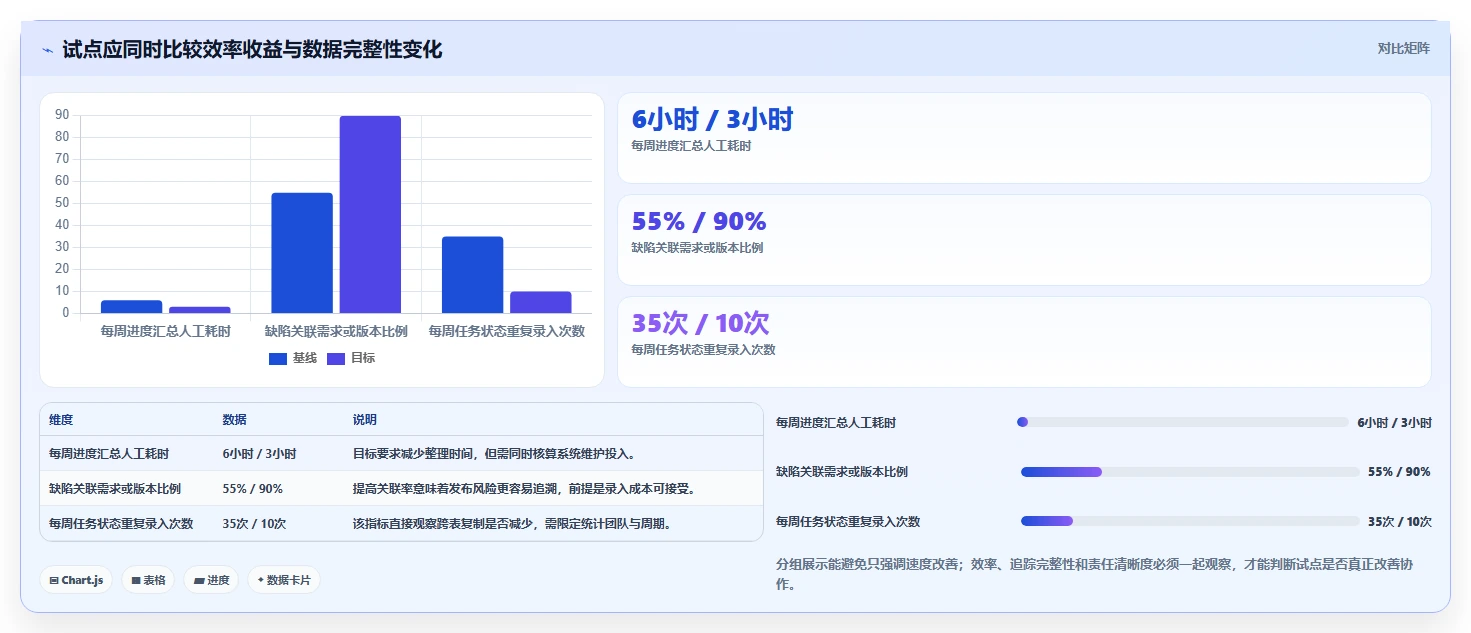The height and width of the screenshot is (633, 1471).
Task: Click the chart axis label 每周进度汇总人工耗时
Action: pyautogui.click(x=166, y=331)
